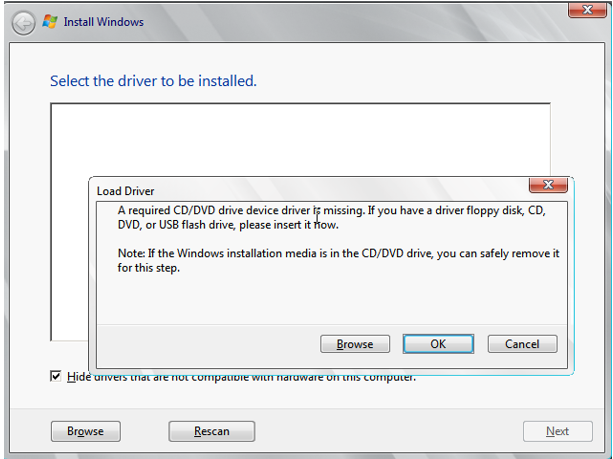
Task: Cancel the Load Driver dialog
Action: click(522, 344)
